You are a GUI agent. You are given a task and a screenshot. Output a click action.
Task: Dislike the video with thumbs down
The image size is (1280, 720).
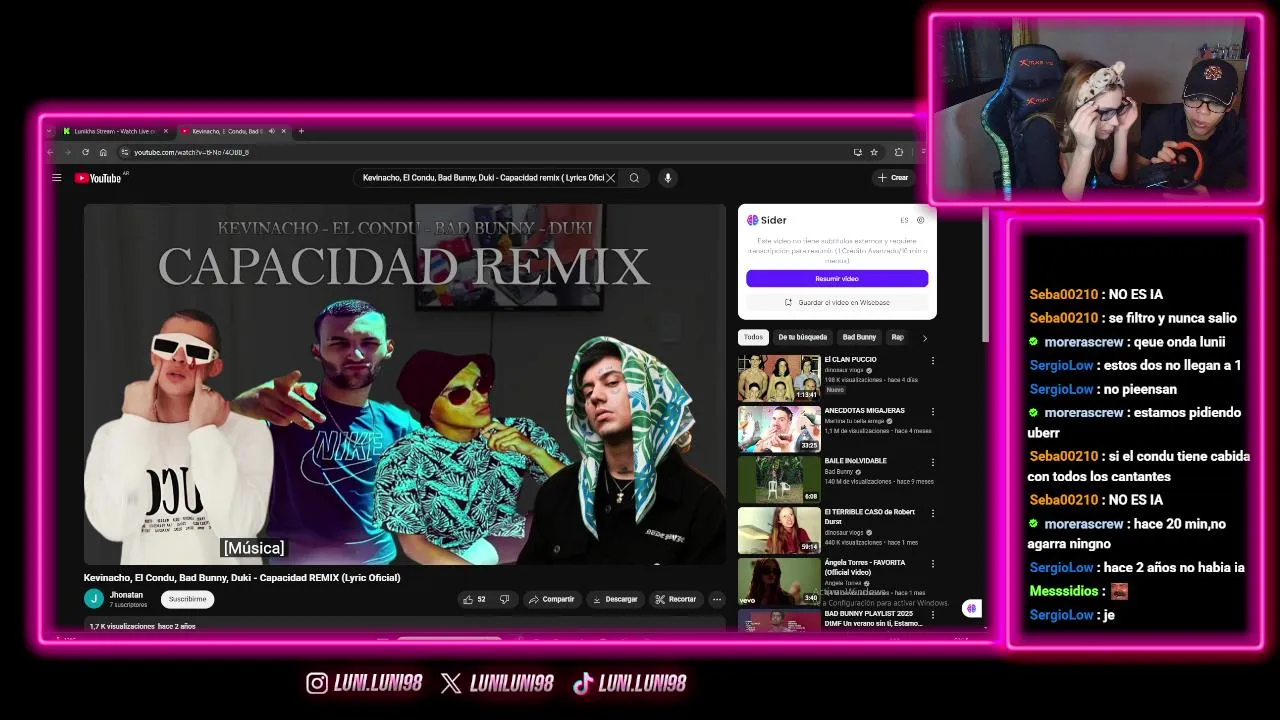click(x=505, y=599)
